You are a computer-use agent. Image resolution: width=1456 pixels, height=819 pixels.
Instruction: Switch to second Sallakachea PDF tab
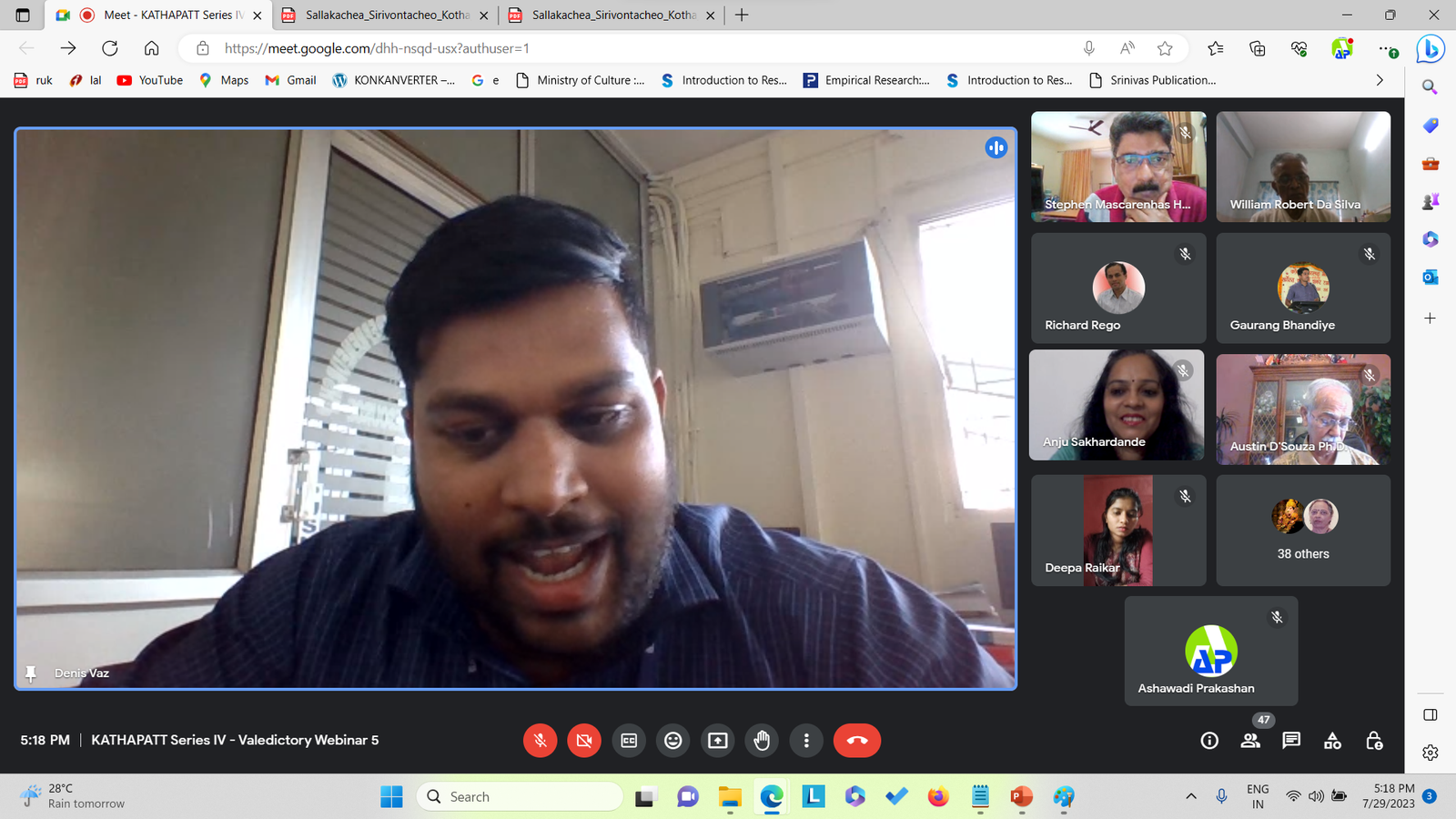point(612,15)
